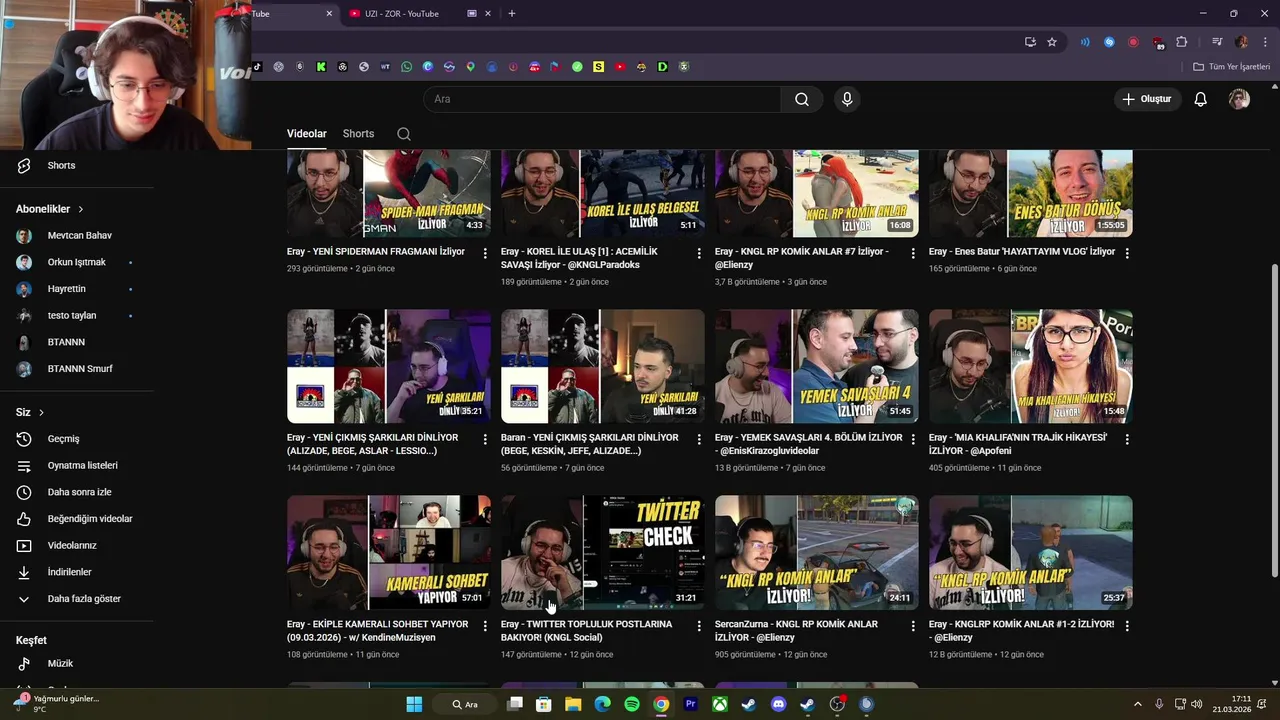Click the YouTube bookmark icon in the bookmarks bar

pyautogui.click(x=620, y=67)
